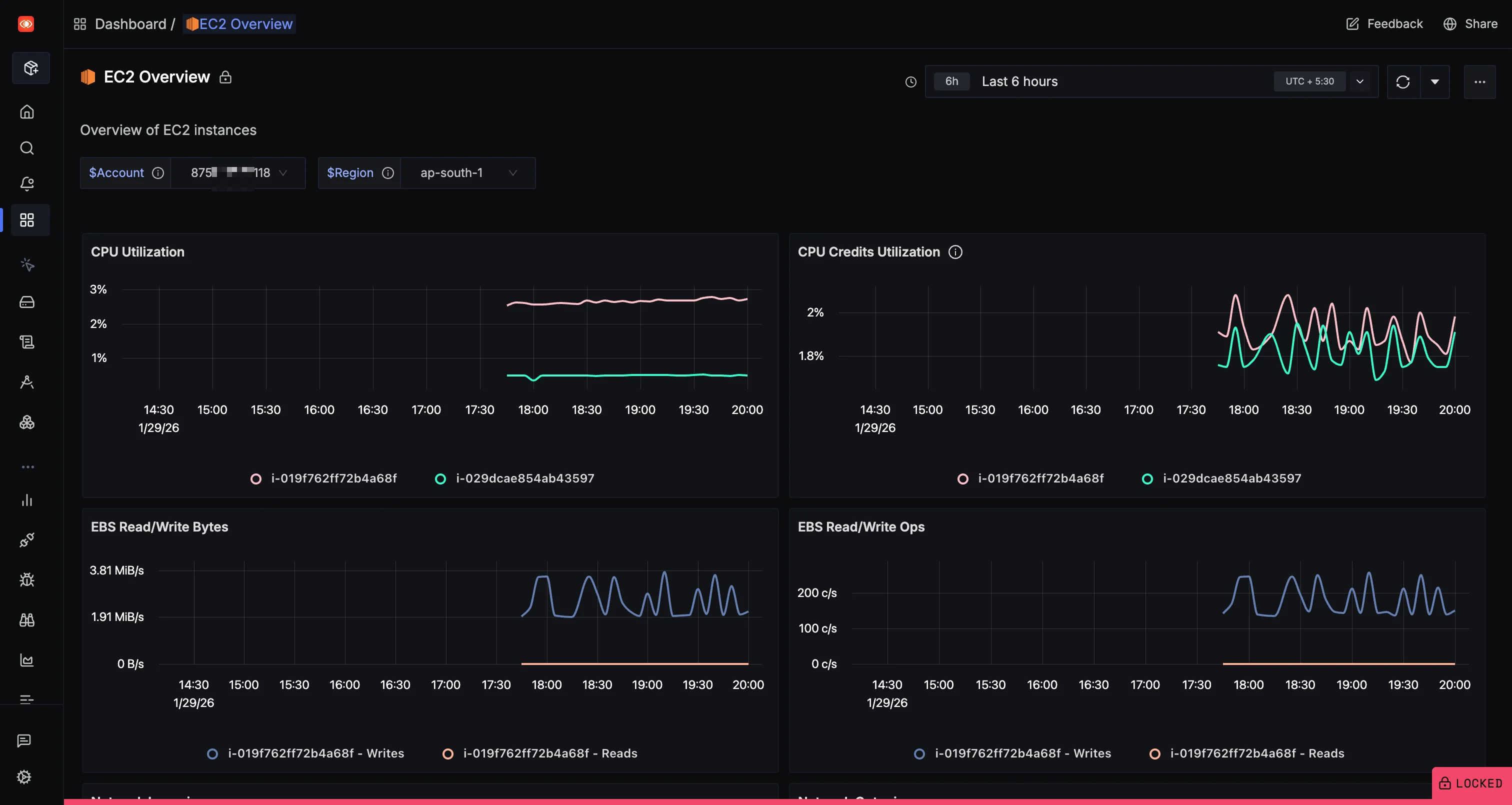Viewport: 1512px width, 805px height.
Task: Open the bug reporting icon in sidebar
Action: click(x=27, y=579)
